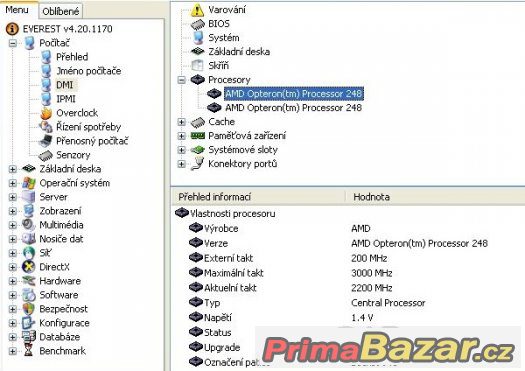Expand the Zobrazení node
Viewport: 525px width, 371px height.
click(x=13, y=211)
